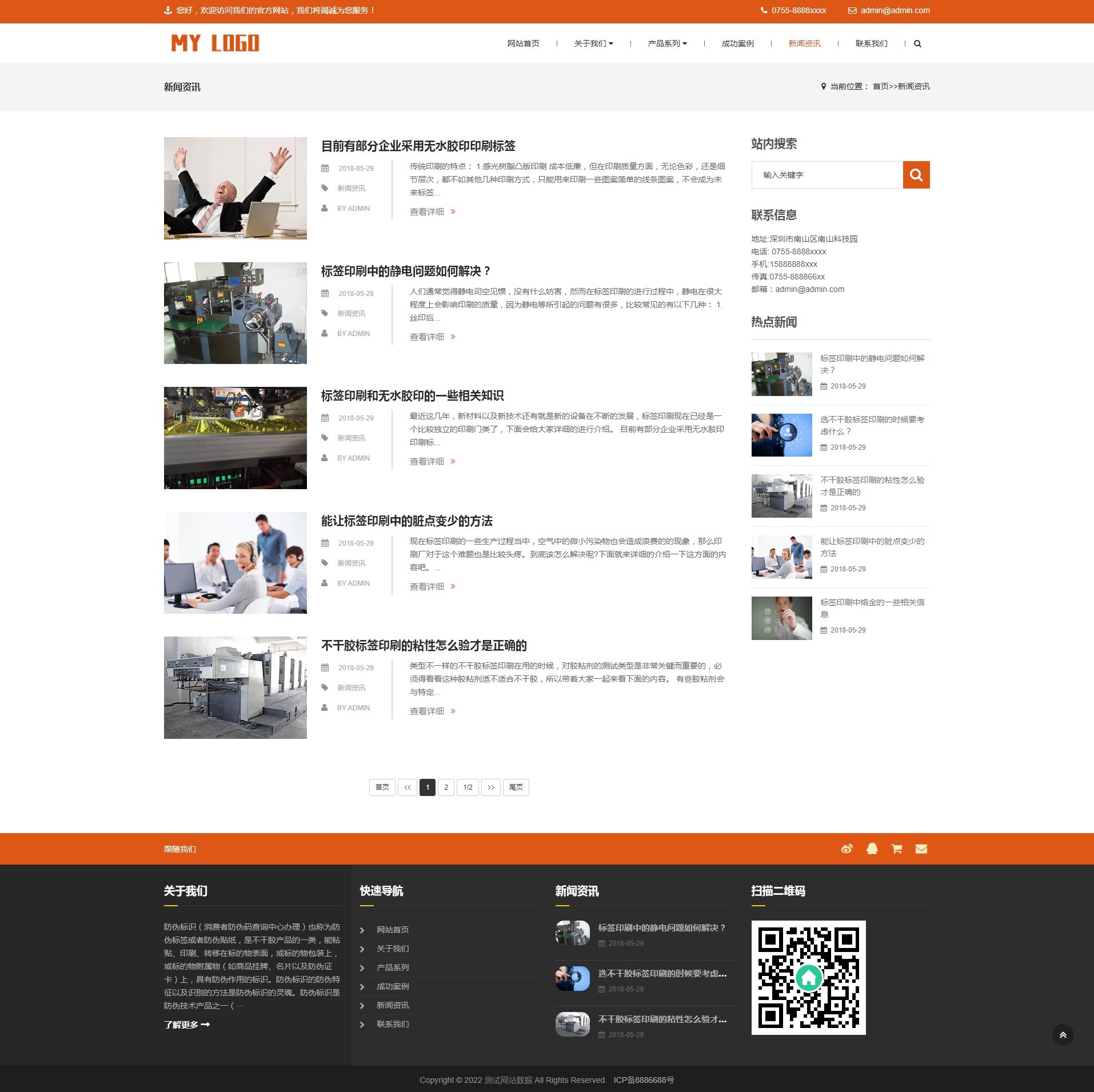Go to page 2 in pagination
The image size is (1094, 1092).
(446, 787)
